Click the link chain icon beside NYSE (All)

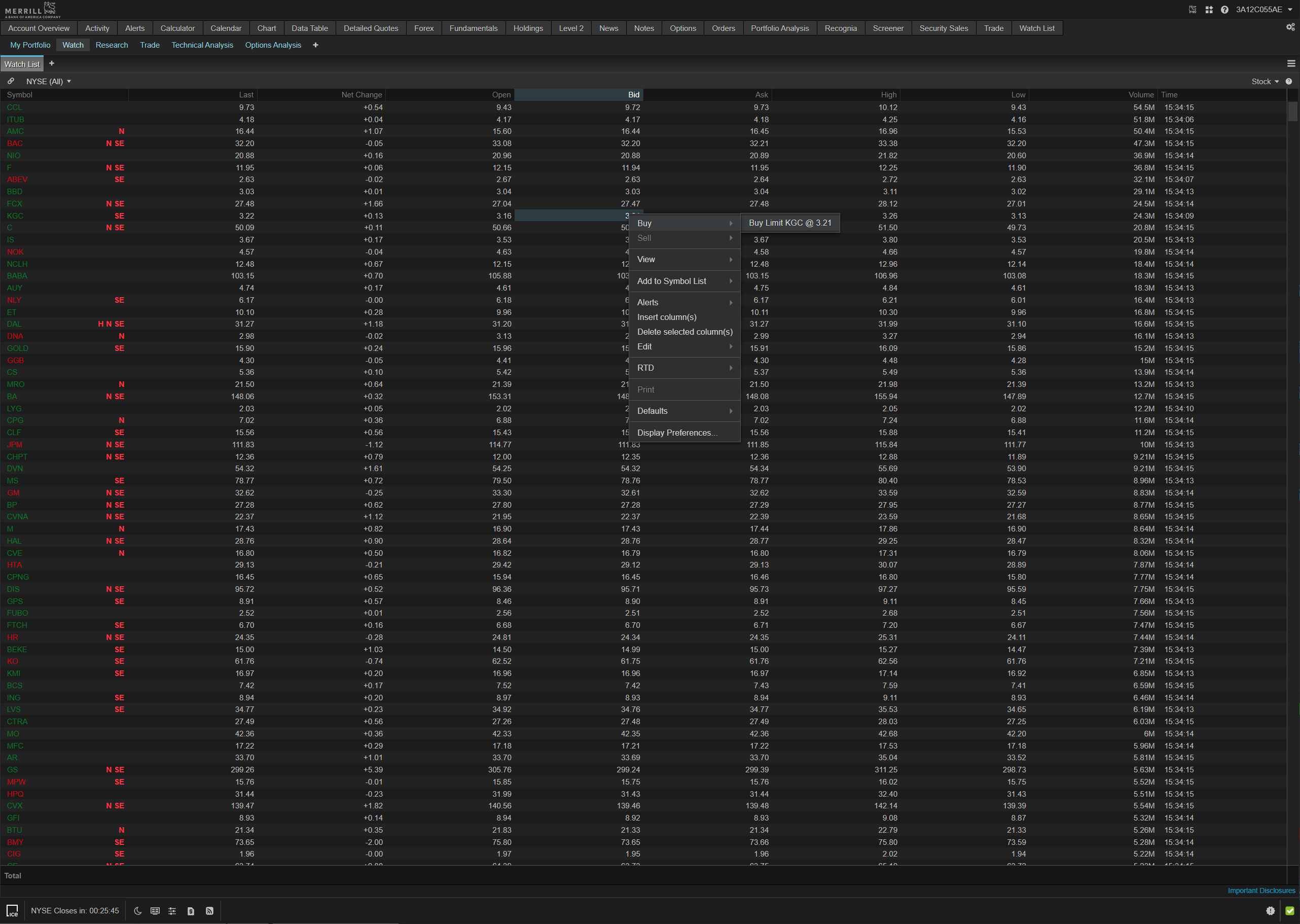(x=11, y=81)
